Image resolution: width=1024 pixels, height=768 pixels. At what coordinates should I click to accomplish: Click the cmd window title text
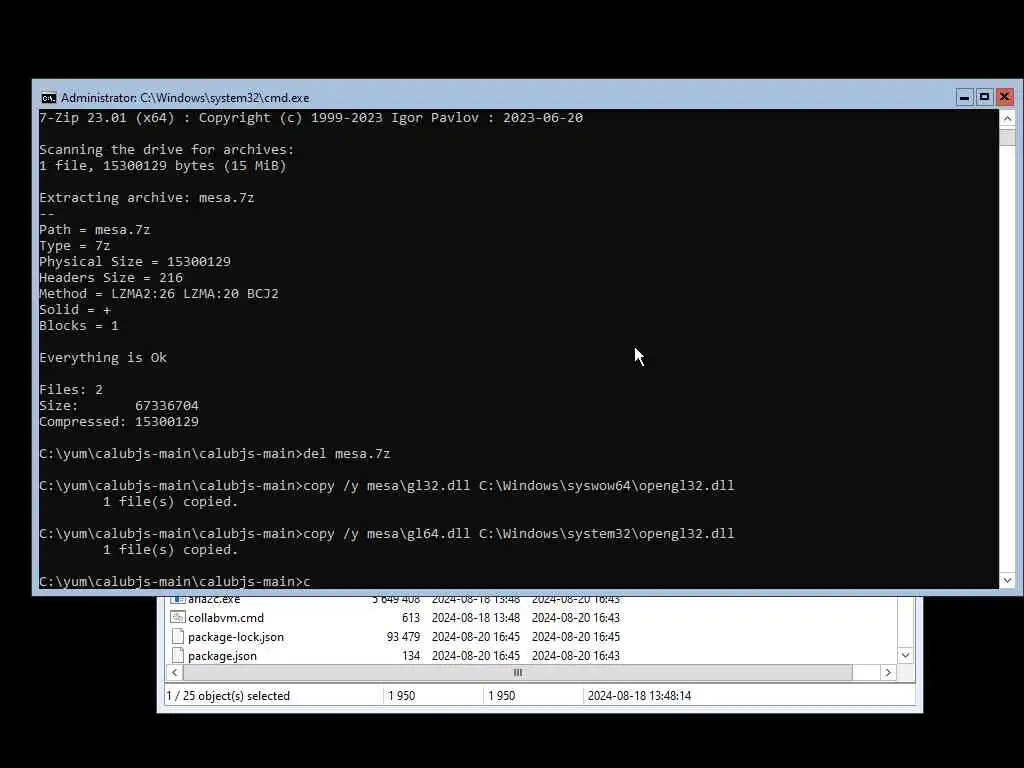(x=185, y=98)
